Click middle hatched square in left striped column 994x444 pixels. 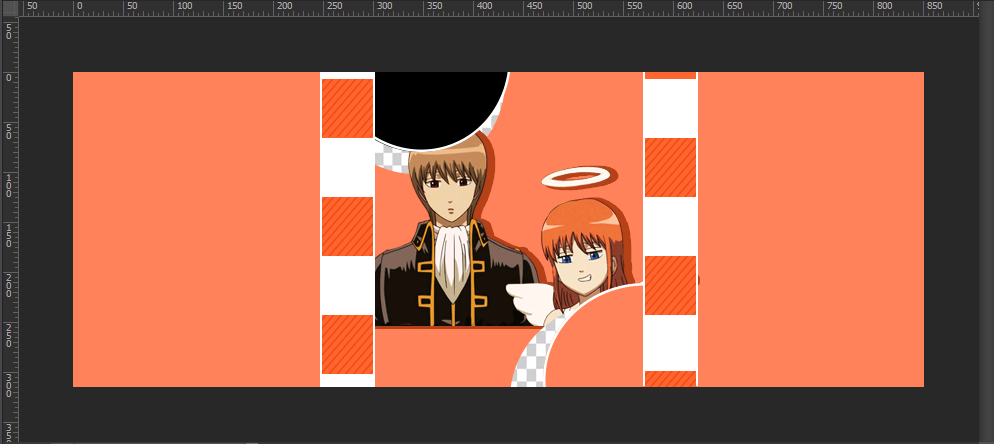pyautogui.click(x=347, y=226)
